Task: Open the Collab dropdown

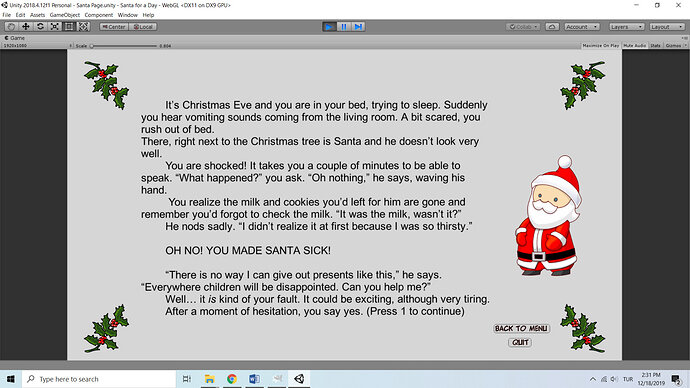Action: pyautogui.click(x=523, y=27)
